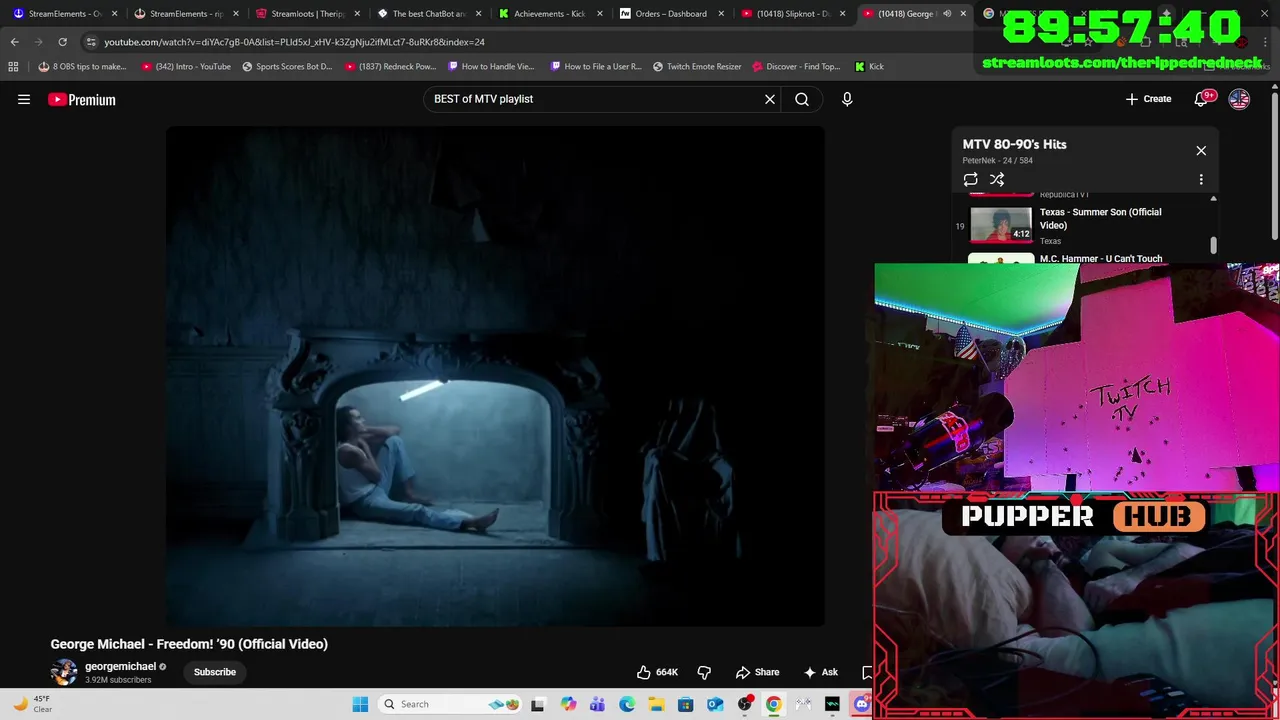Image resolution: width=1280 pixels, height=720 pixels.
Task: Open the How to File a User R bookmark
Action: [x=595, y=66]
